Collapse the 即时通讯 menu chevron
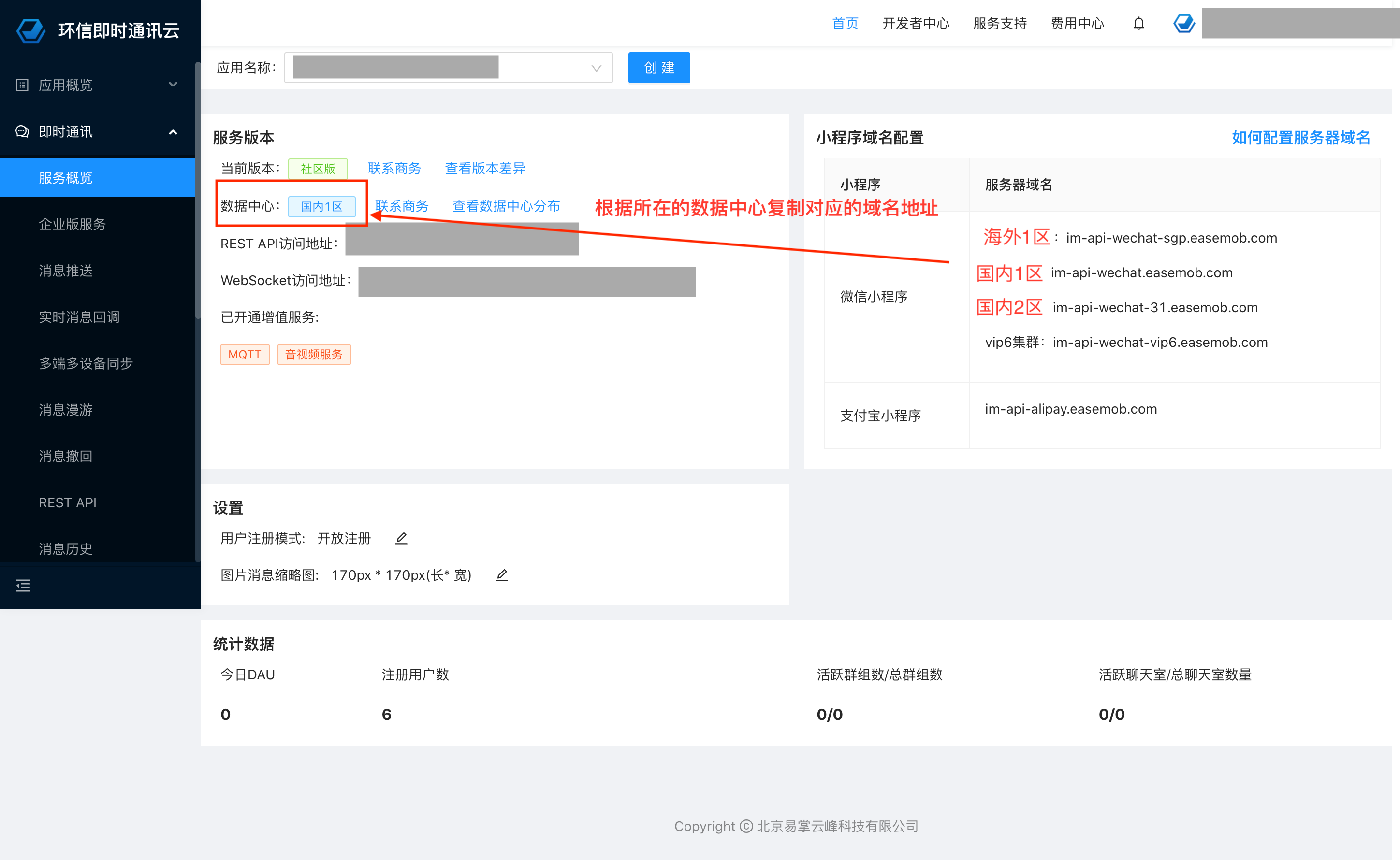 173,132
